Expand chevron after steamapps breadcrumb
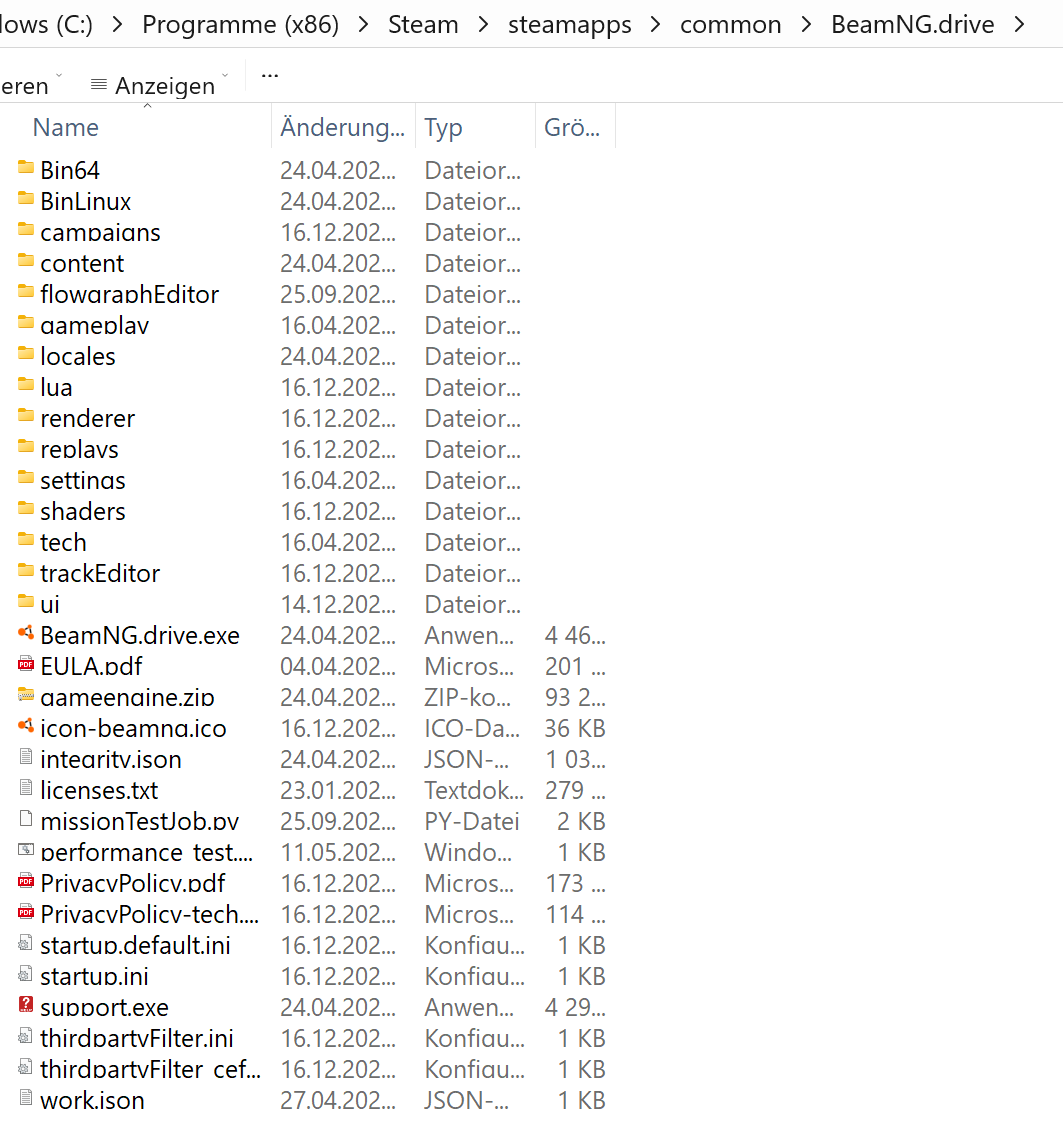Screen dimensions: 1063x1124 pos(655,24)
